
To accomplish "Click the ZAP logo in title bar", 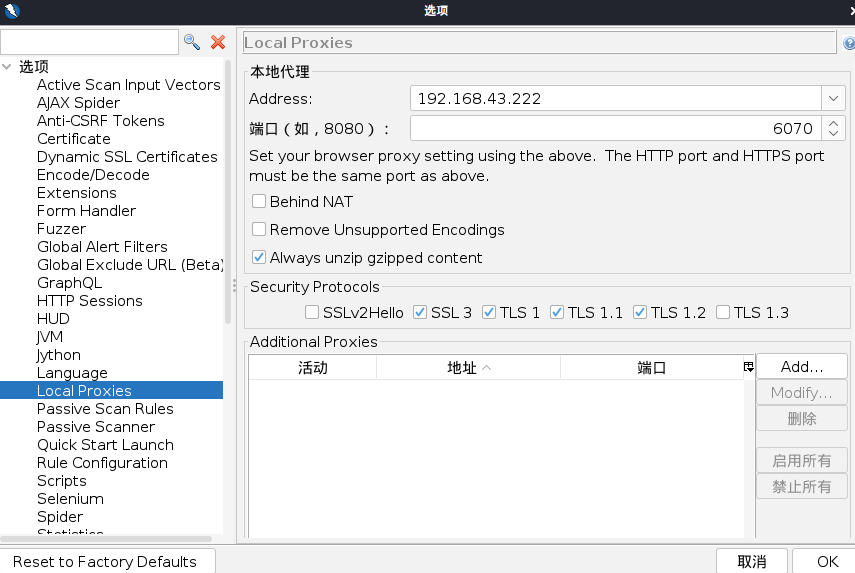I will coord(11,10).
